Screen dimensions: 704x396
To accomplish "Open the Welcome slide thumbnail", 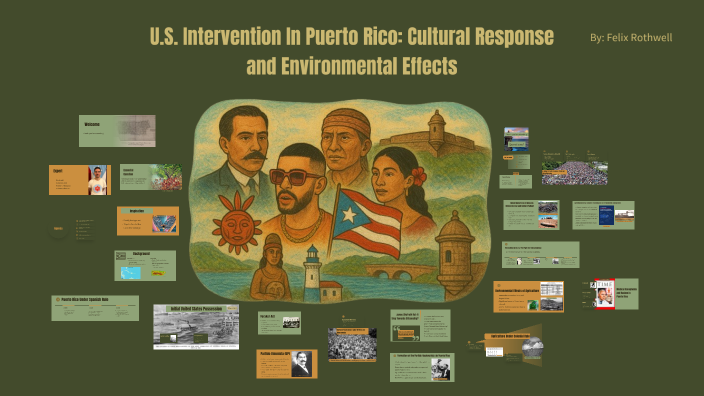I will [117, 131].
